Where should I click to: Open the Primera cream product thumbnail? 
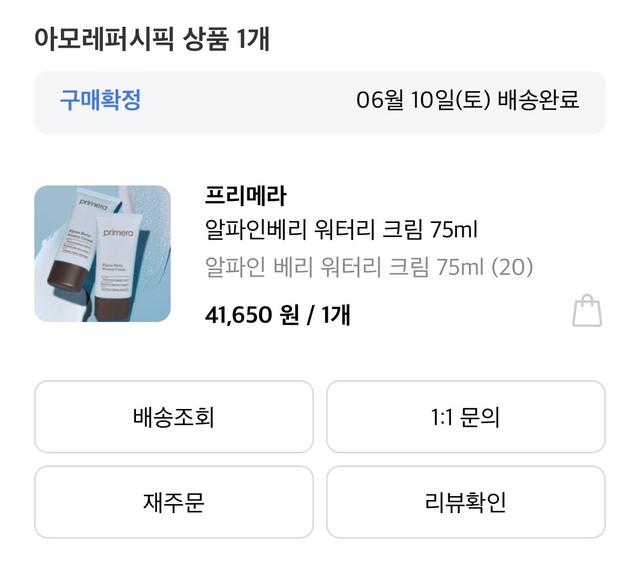(x=102, y=253)
